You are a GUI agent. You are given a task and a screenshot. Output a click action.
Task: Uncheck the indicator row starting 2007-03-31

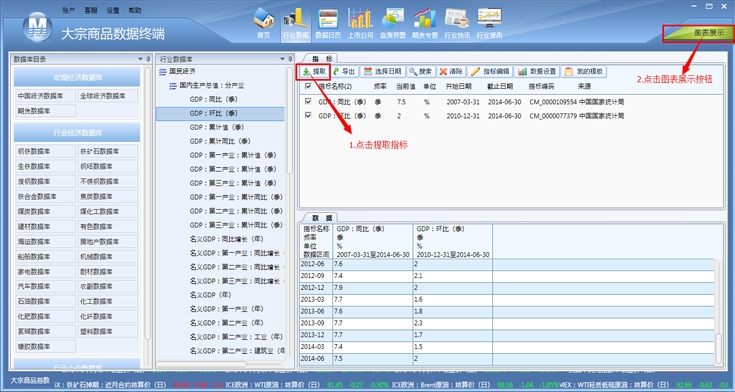click(x=308, y=101)
